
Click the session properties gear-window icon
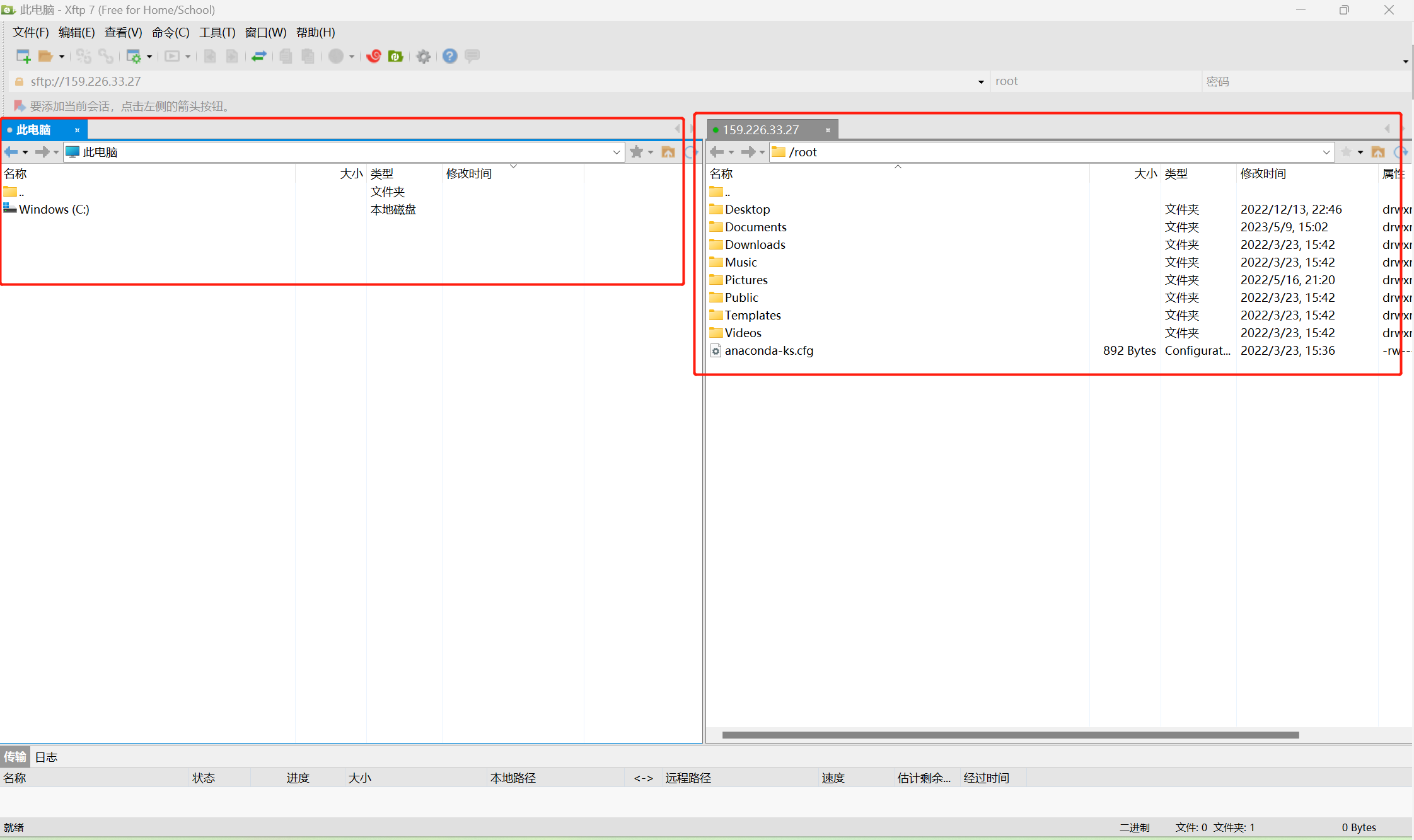134,56
